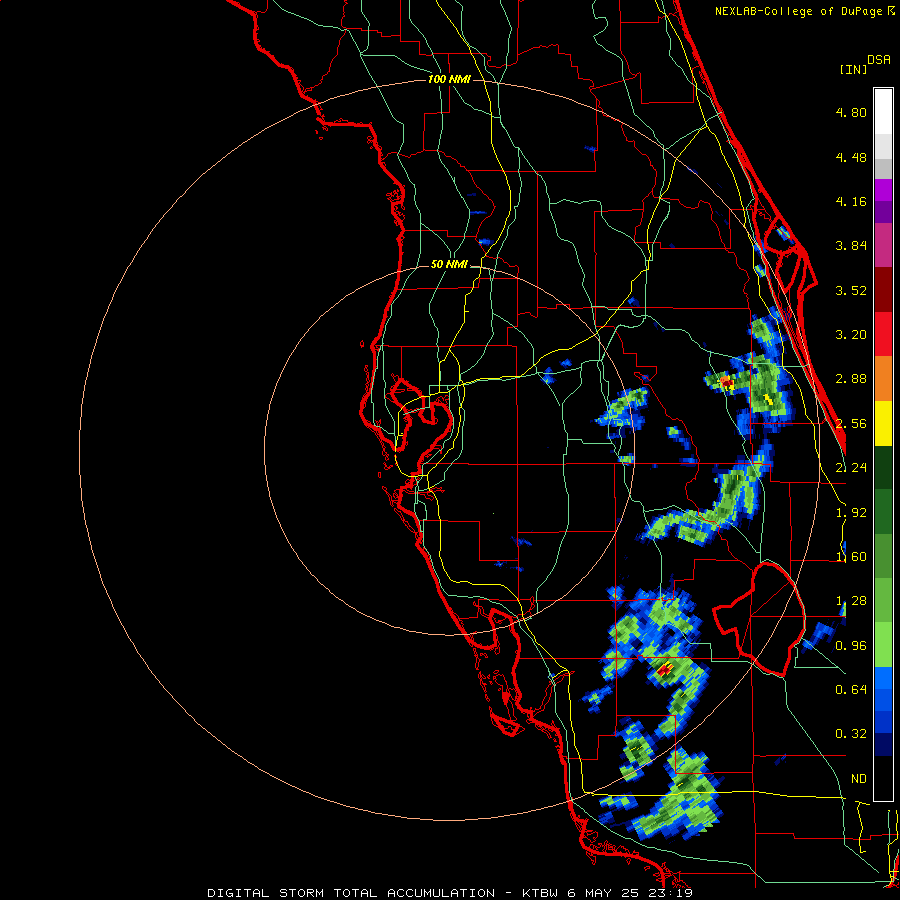Pick the light green swatch near 0.96
This screenshot has height=900, width=900.
point(883,645)
